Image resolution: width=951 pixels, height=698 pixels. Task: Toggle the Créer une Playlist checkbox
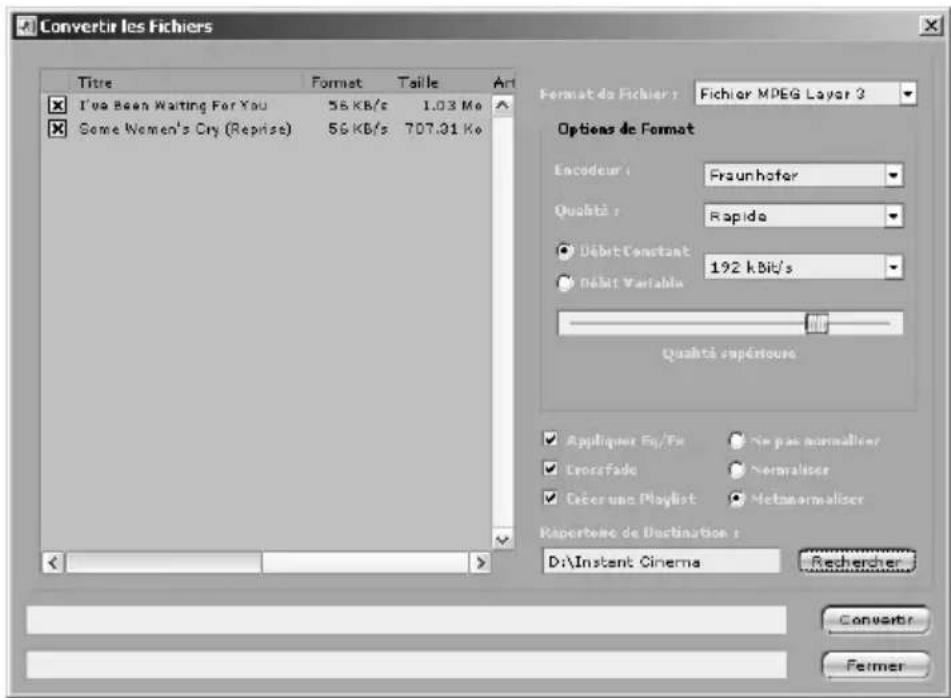click(550, 498)
